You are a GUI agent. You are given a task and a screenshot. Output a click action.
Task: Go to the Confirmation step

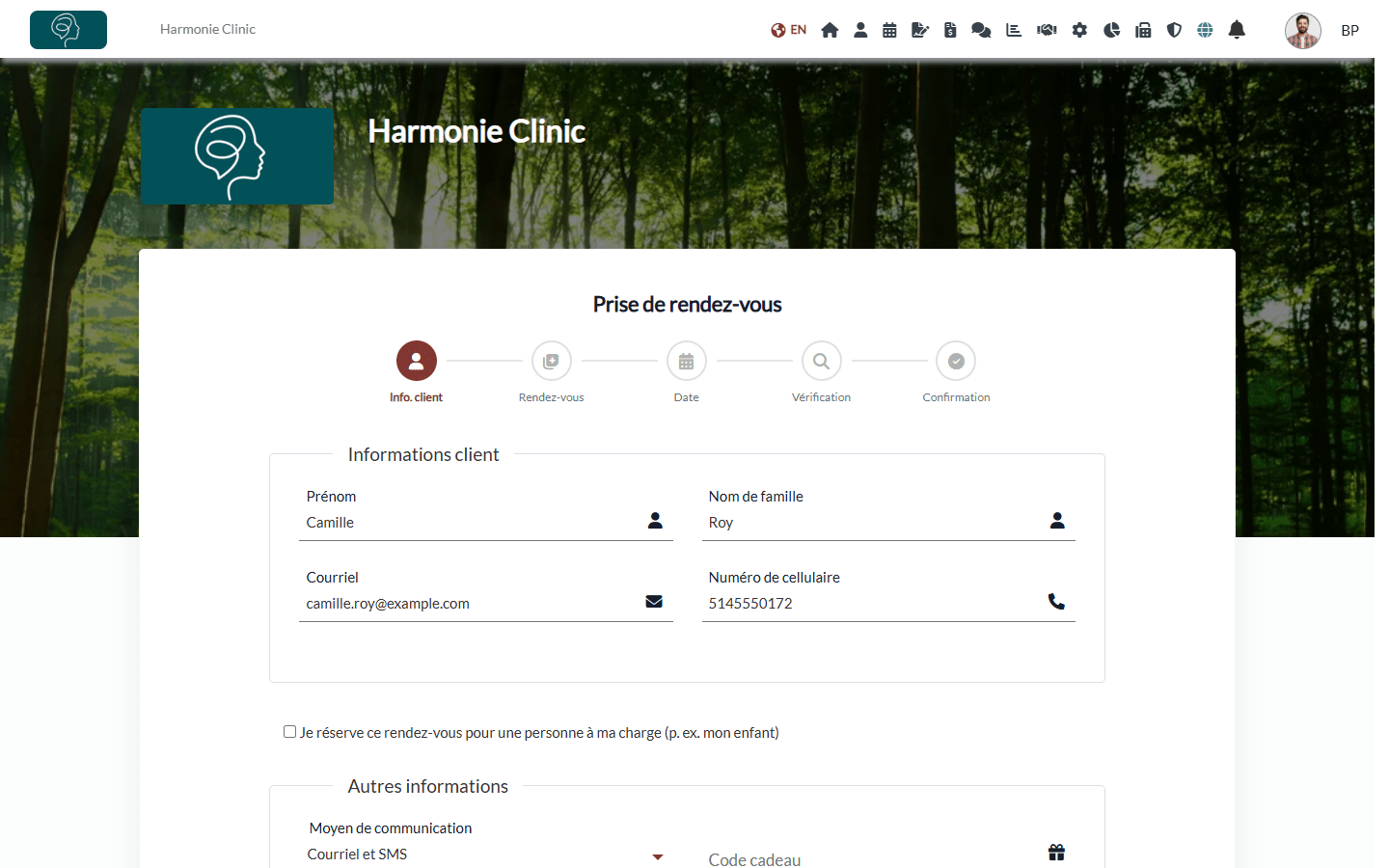[956, 361]
